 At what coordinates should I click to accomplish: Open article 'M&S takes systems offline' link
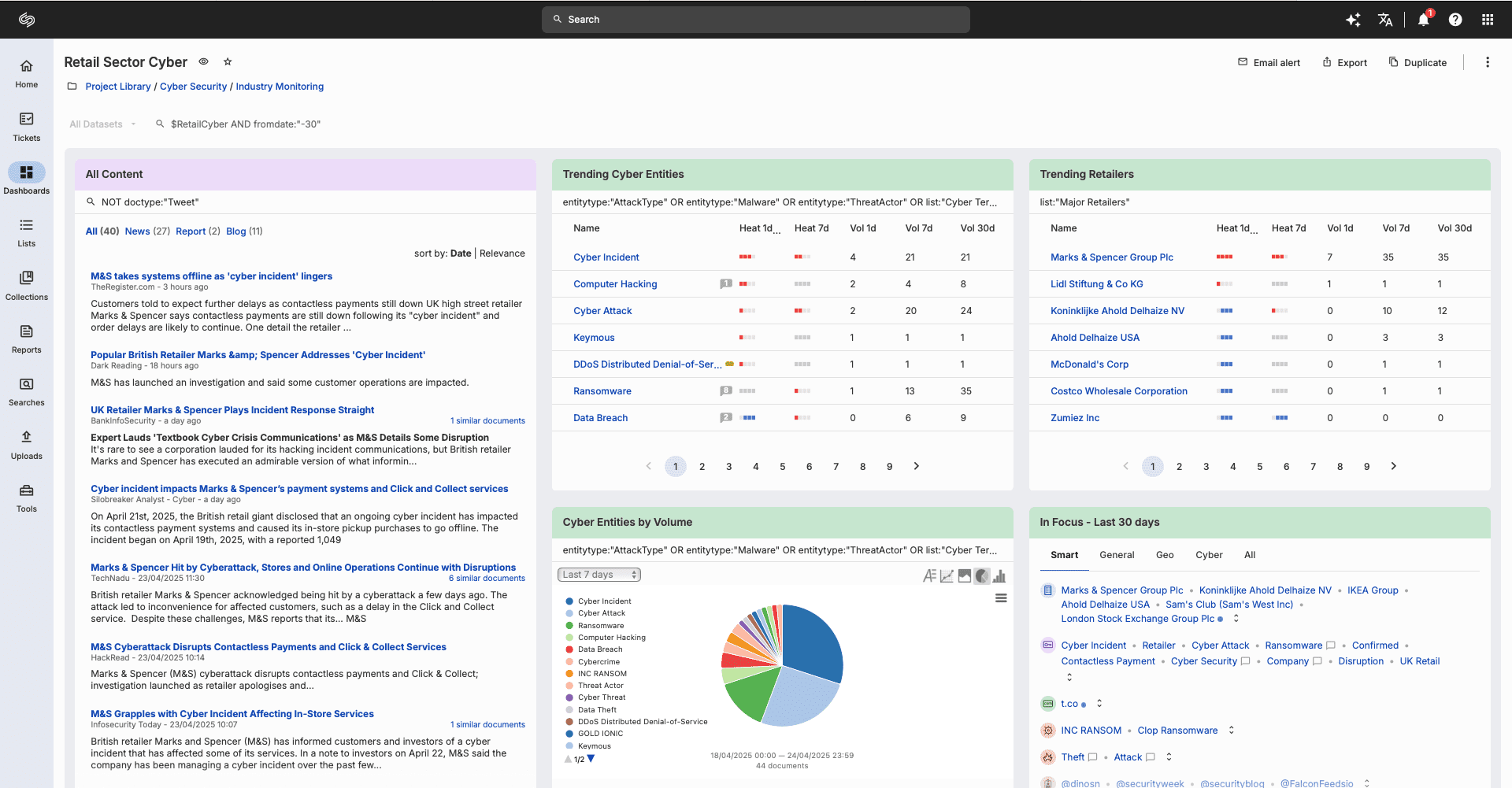tap(211, 276)
